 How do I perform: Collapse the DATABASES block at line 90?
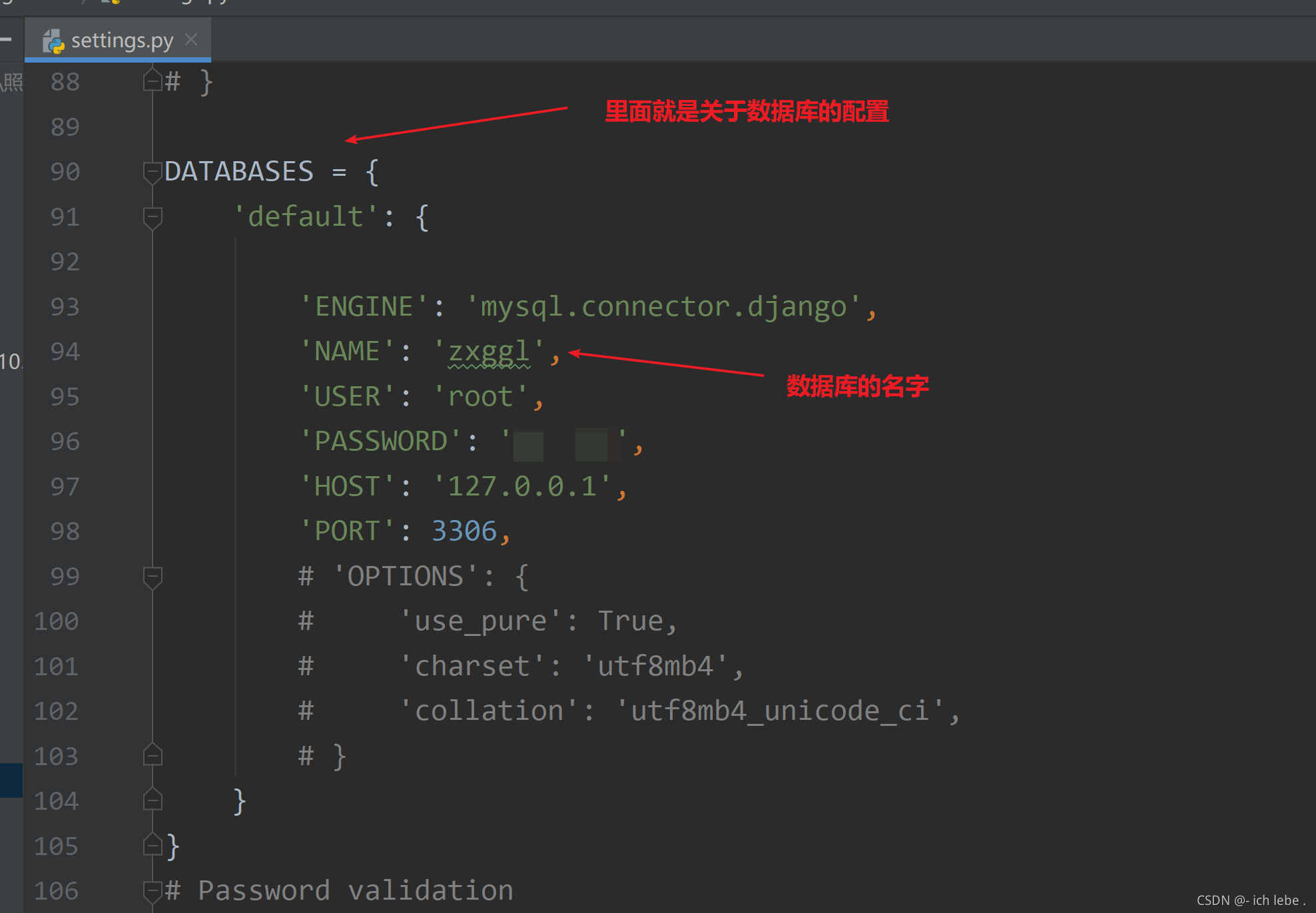point(153,172)
